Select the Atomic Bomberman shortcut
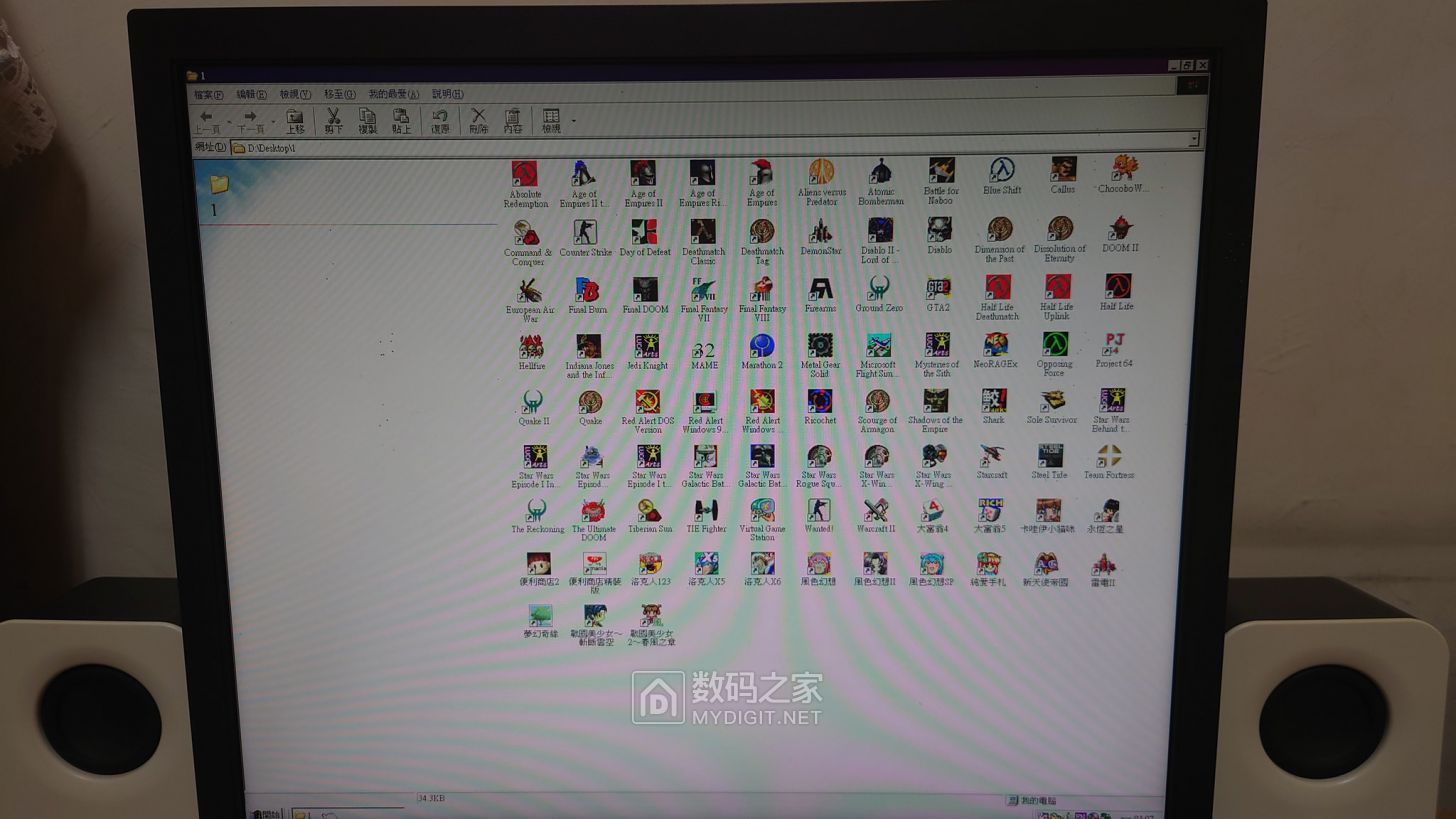 pyautogui.click(x=881, y=182)
